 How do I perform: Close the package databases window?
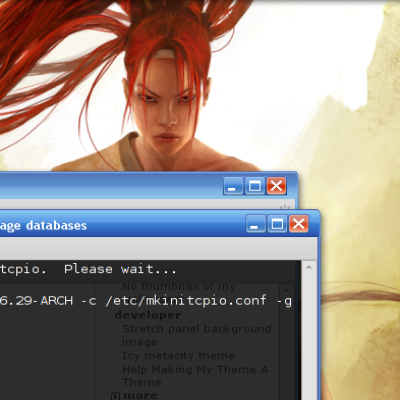pyautogui.click(x=298, y=224)
